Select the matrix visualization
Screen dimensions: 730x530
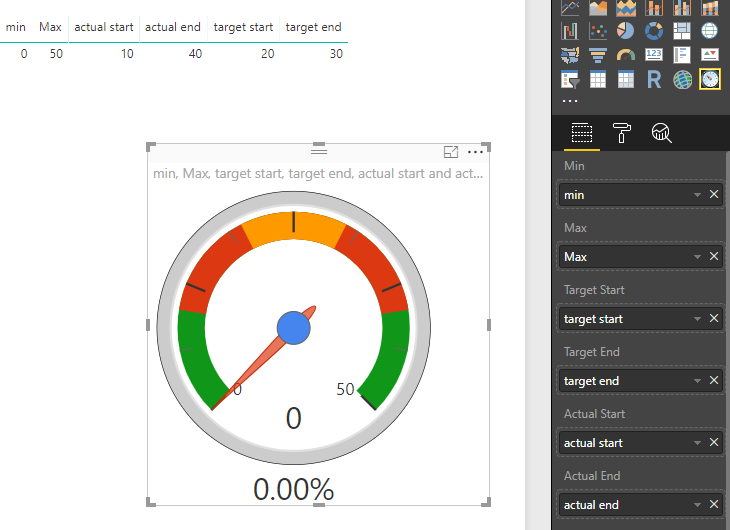[626, 80]
